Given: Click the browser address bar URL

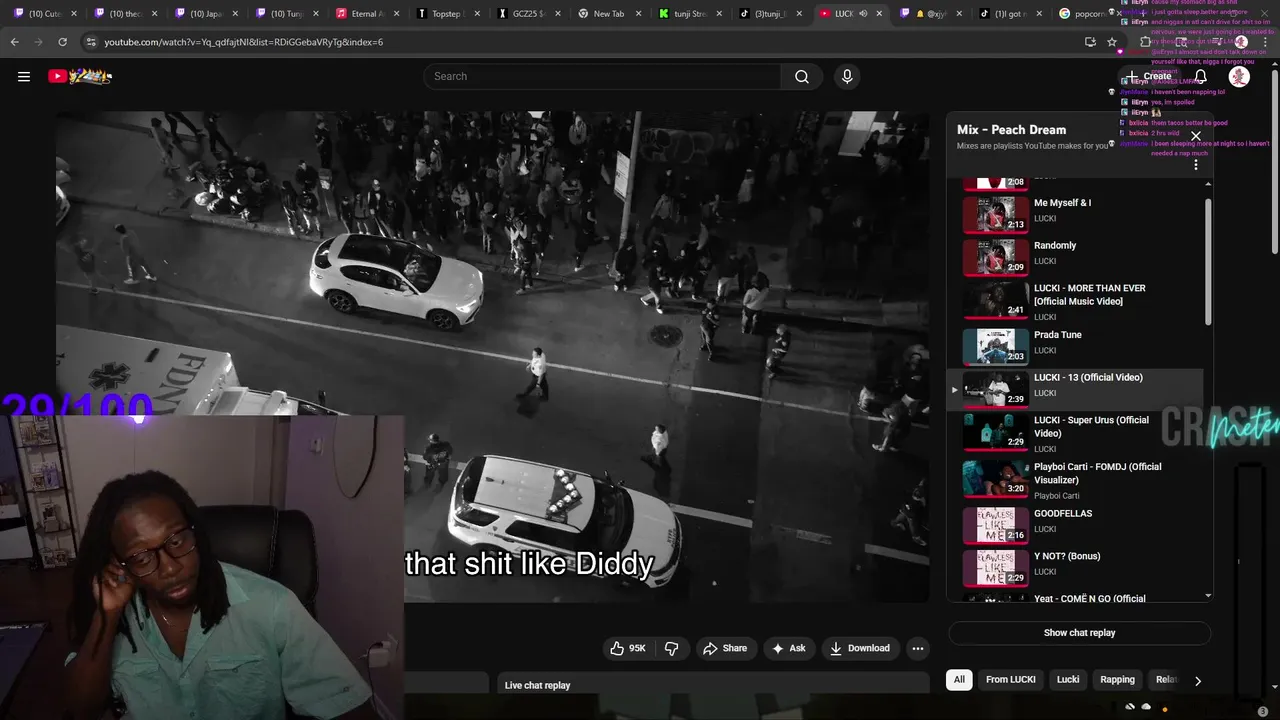Looking at the screenshot, I should click(243, 42).
